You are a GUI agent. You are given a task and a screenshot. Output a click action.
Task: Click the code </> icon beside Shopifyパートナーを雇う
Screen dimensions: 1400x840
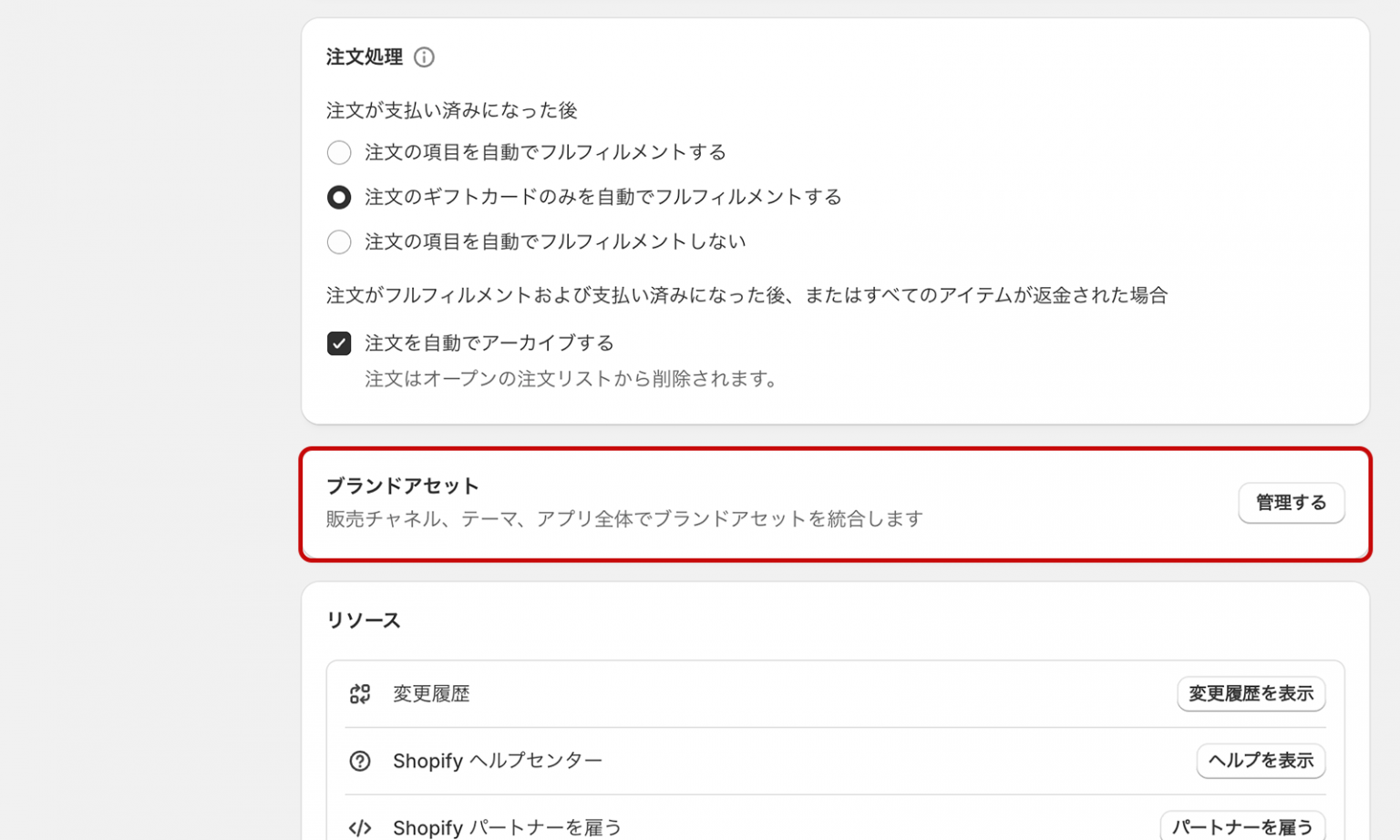point(359,827)
